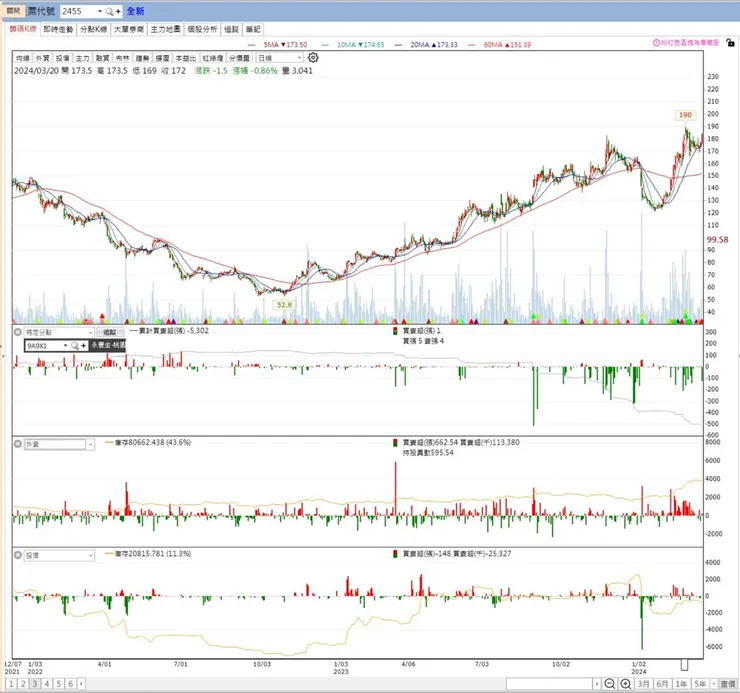This screenshot has width=740, height=693.
Task: Click the lock icon at chart top-right
Action: click(730, 43)
